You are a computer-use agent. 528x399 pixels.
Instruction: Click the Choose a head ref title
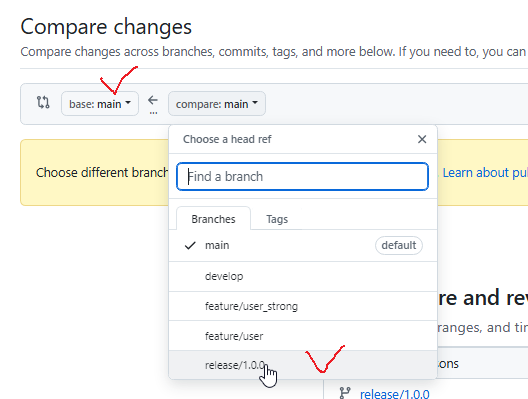(x=227, y=139)
